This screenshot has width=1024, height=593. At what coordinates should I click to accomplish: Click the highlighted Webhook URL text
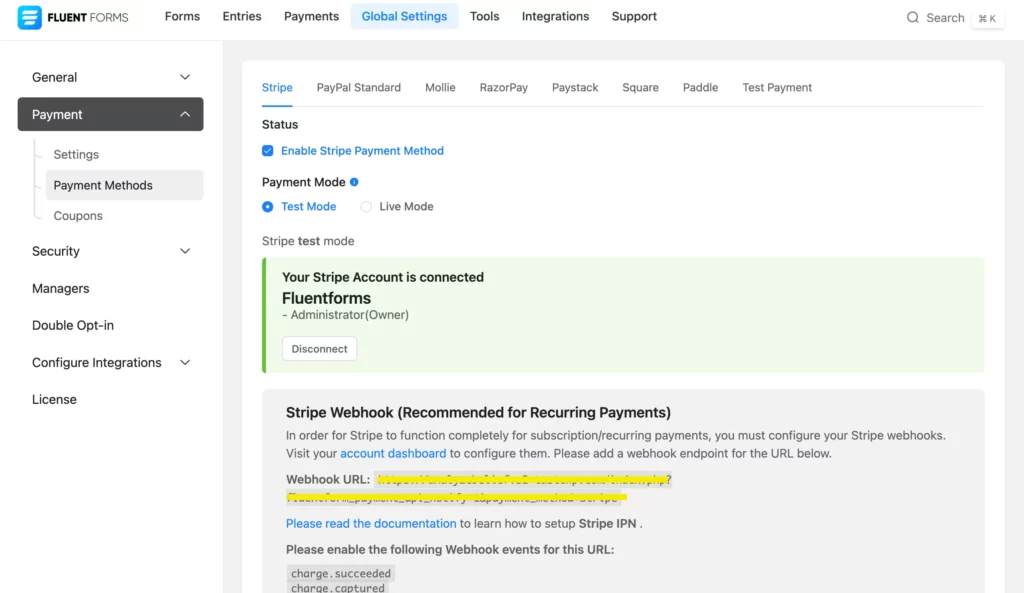(x=478, y=489)
